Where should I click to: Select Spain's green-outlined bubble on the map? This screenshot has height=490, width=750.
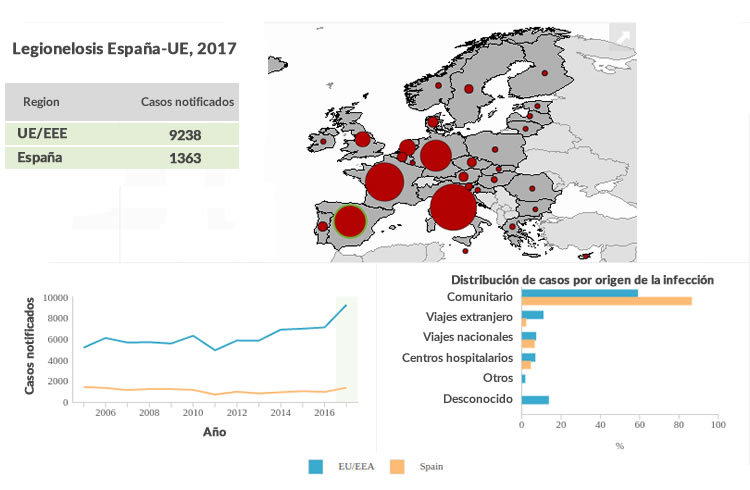pyautogui.click(x=350, y=221)
